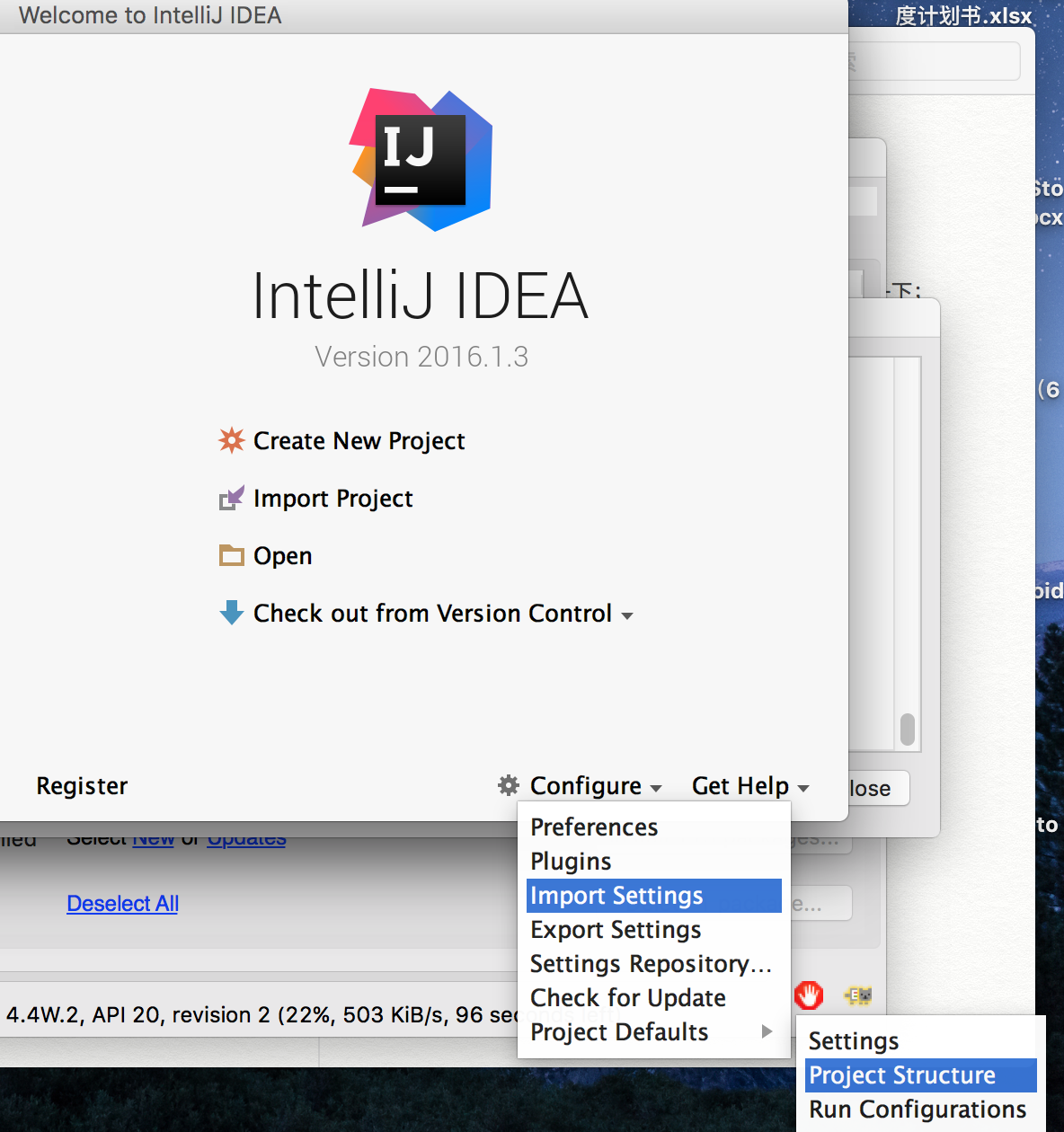This screenshot has height=1132, width=1064.
Task: Expand Check out from Version Control dropdown
Action: tap(443, 614)
